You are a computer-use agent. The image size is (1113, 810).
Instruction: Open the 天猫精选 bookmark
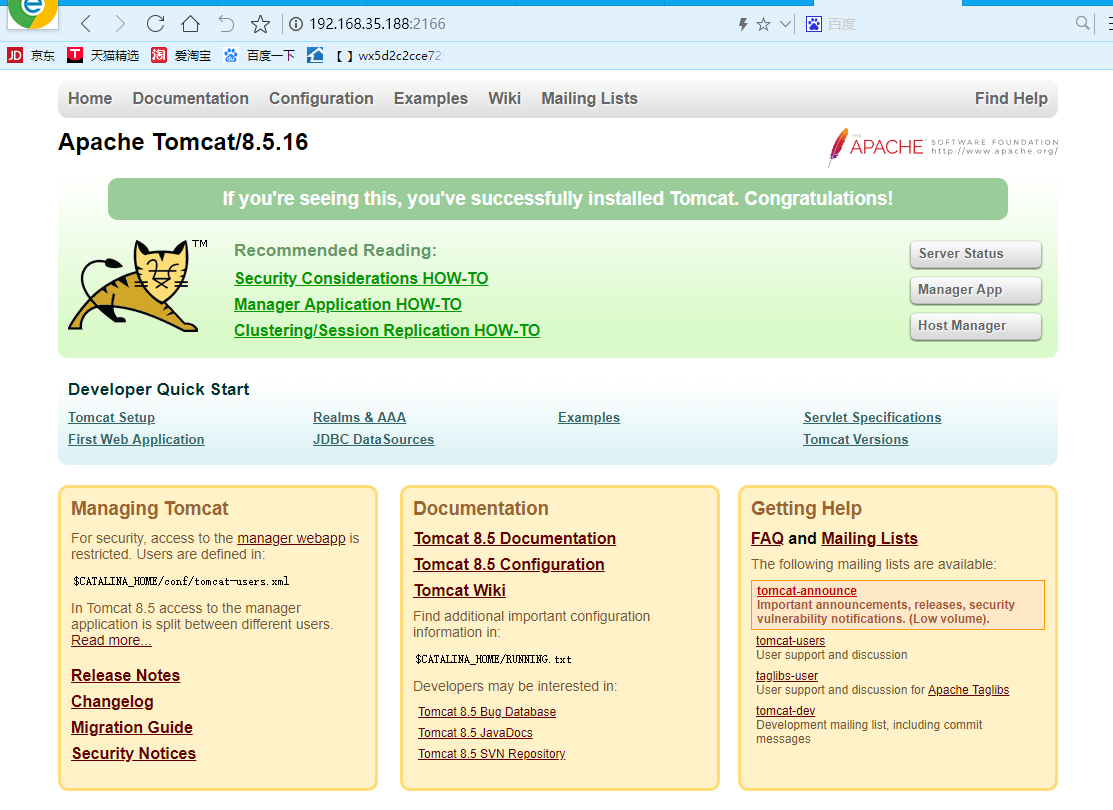tap(103, 55)
